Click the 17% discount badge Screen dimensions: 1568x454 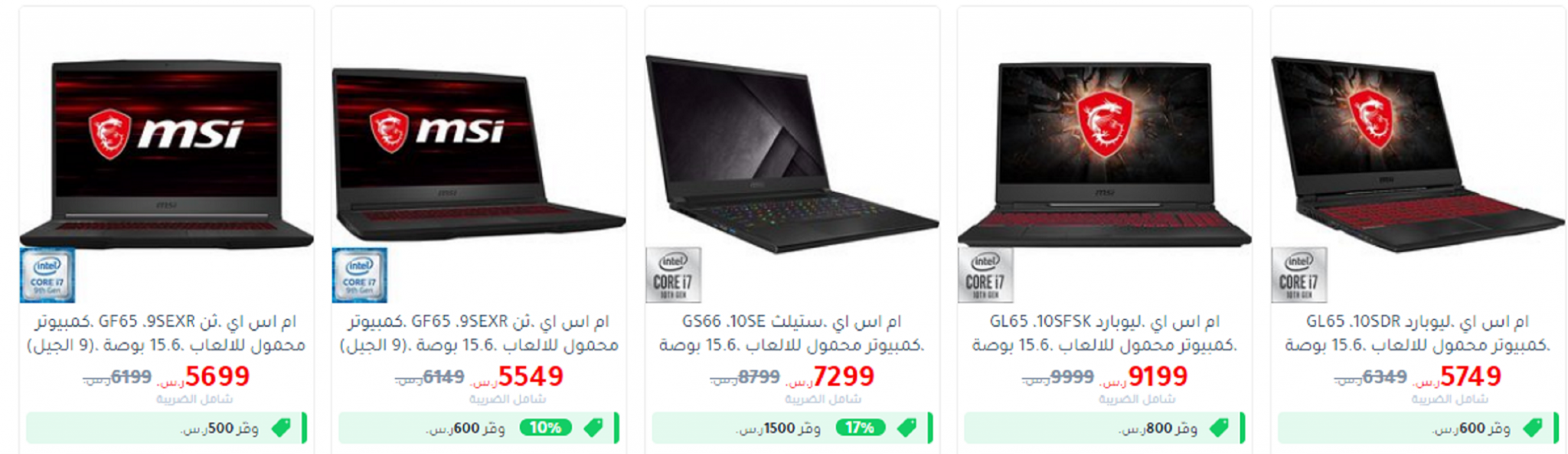pos(860,428)
